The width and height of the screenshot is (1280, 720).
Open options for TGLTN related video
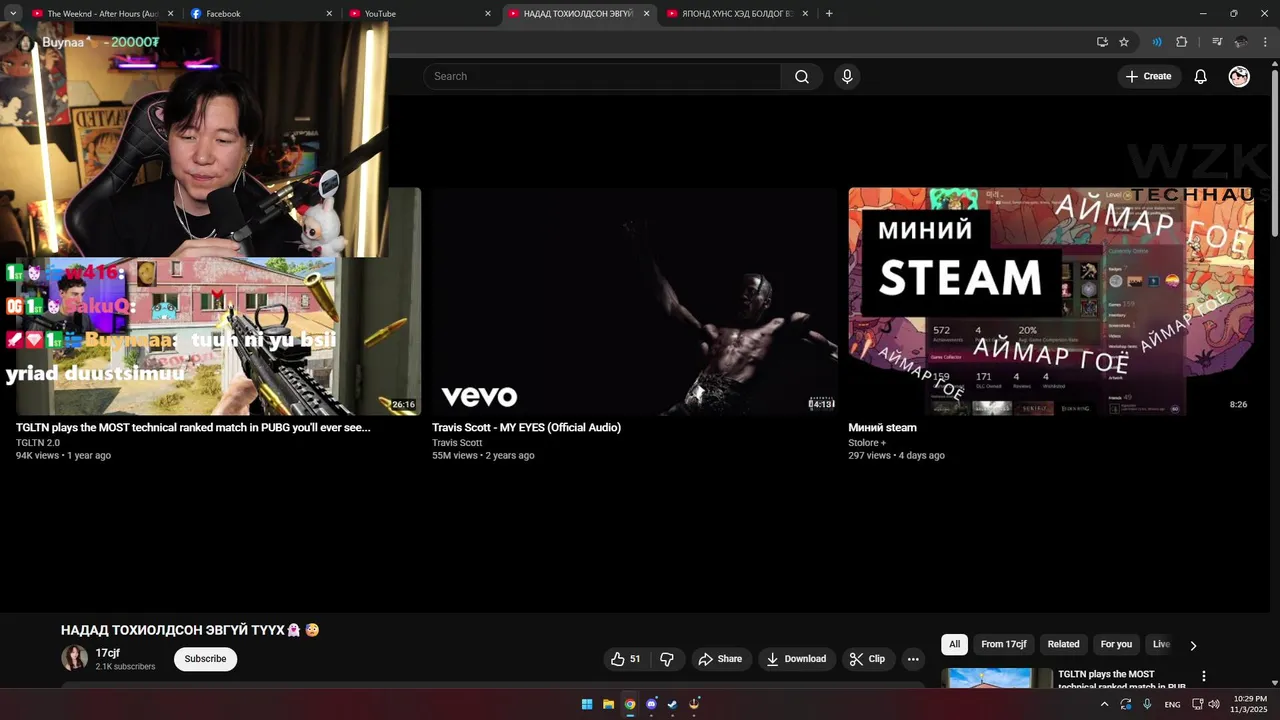[x=1204, y=676]
